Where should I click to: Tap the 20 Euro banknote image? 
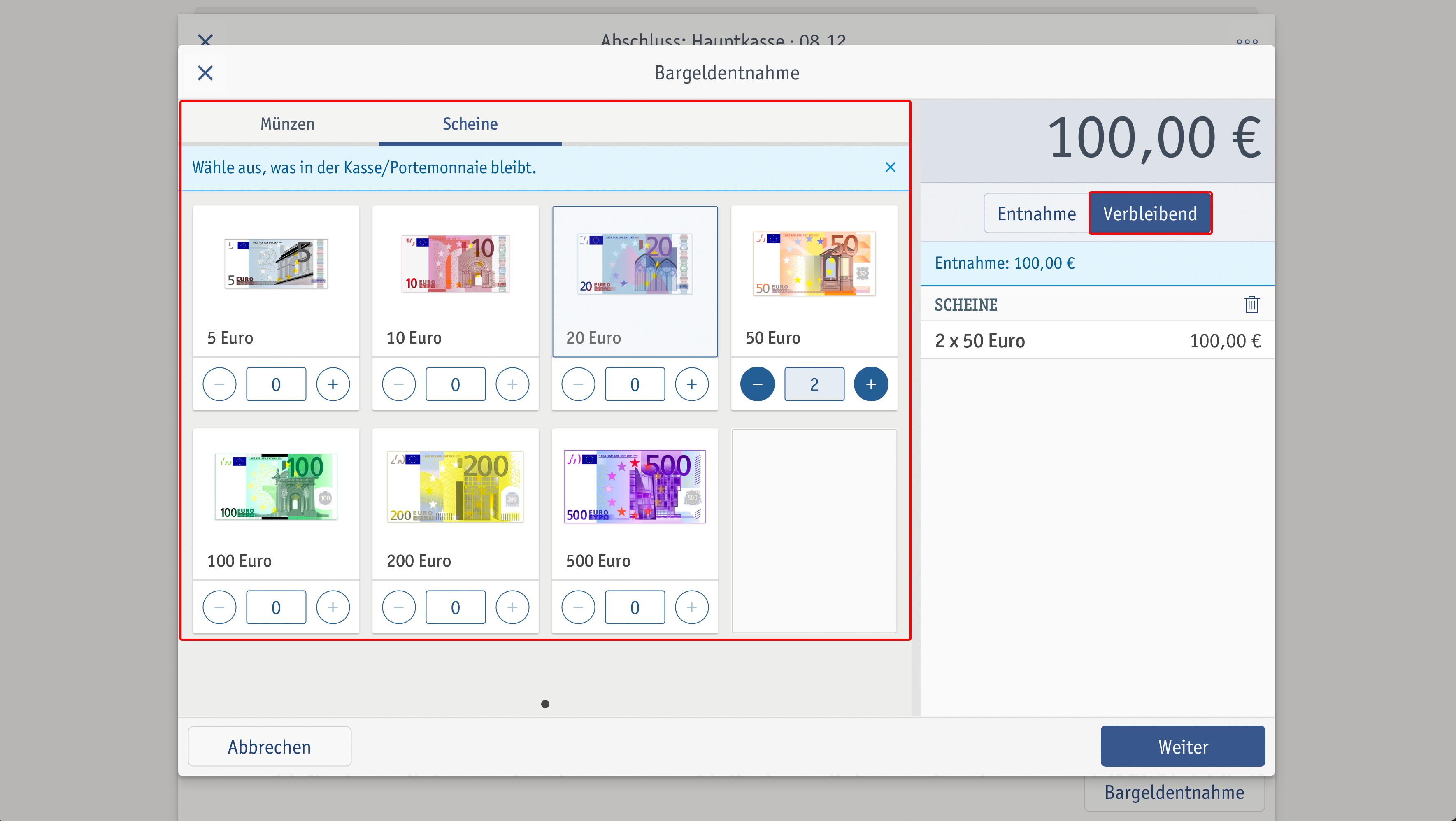pyautogui.click(x=635, y=263)
